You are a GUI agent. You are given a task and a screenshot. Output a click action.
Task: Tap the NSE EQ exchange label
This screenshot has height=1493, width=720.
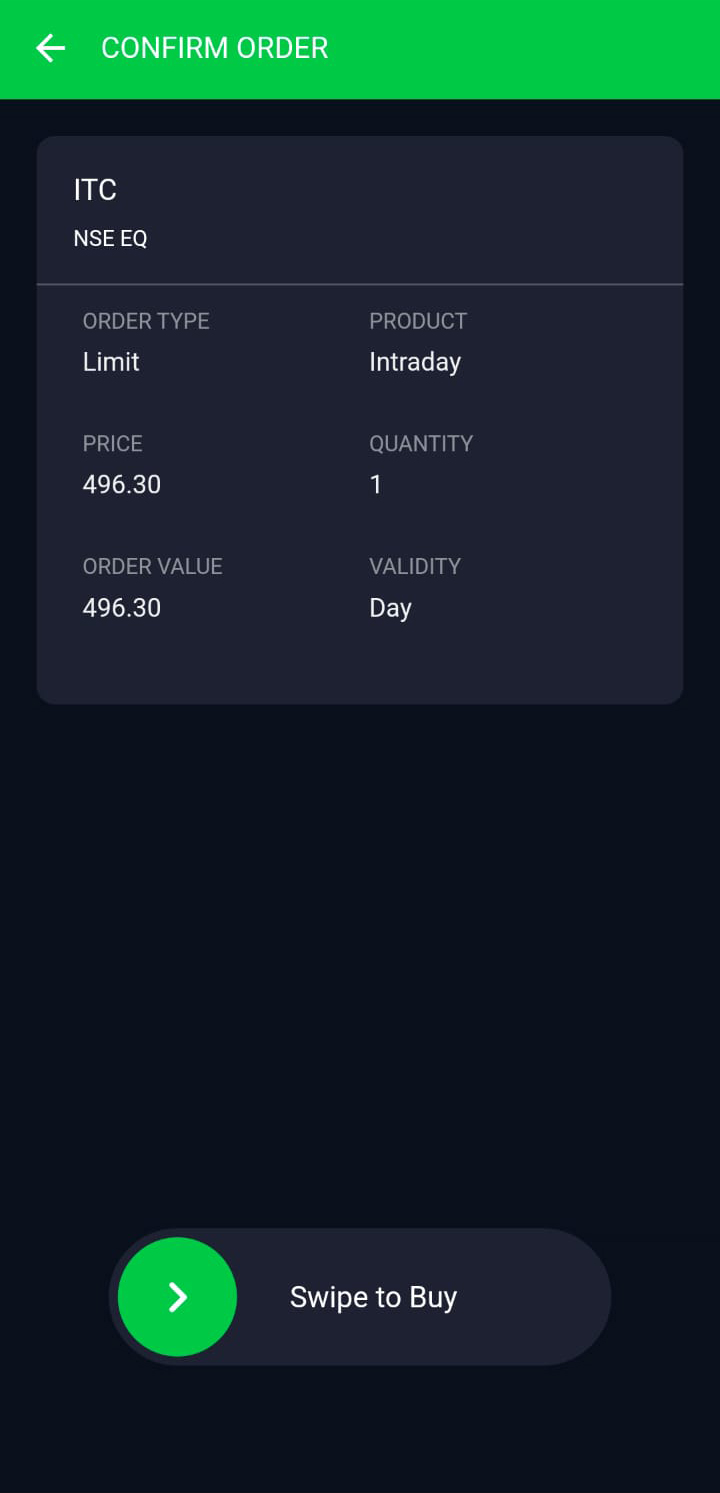[110, 239]
